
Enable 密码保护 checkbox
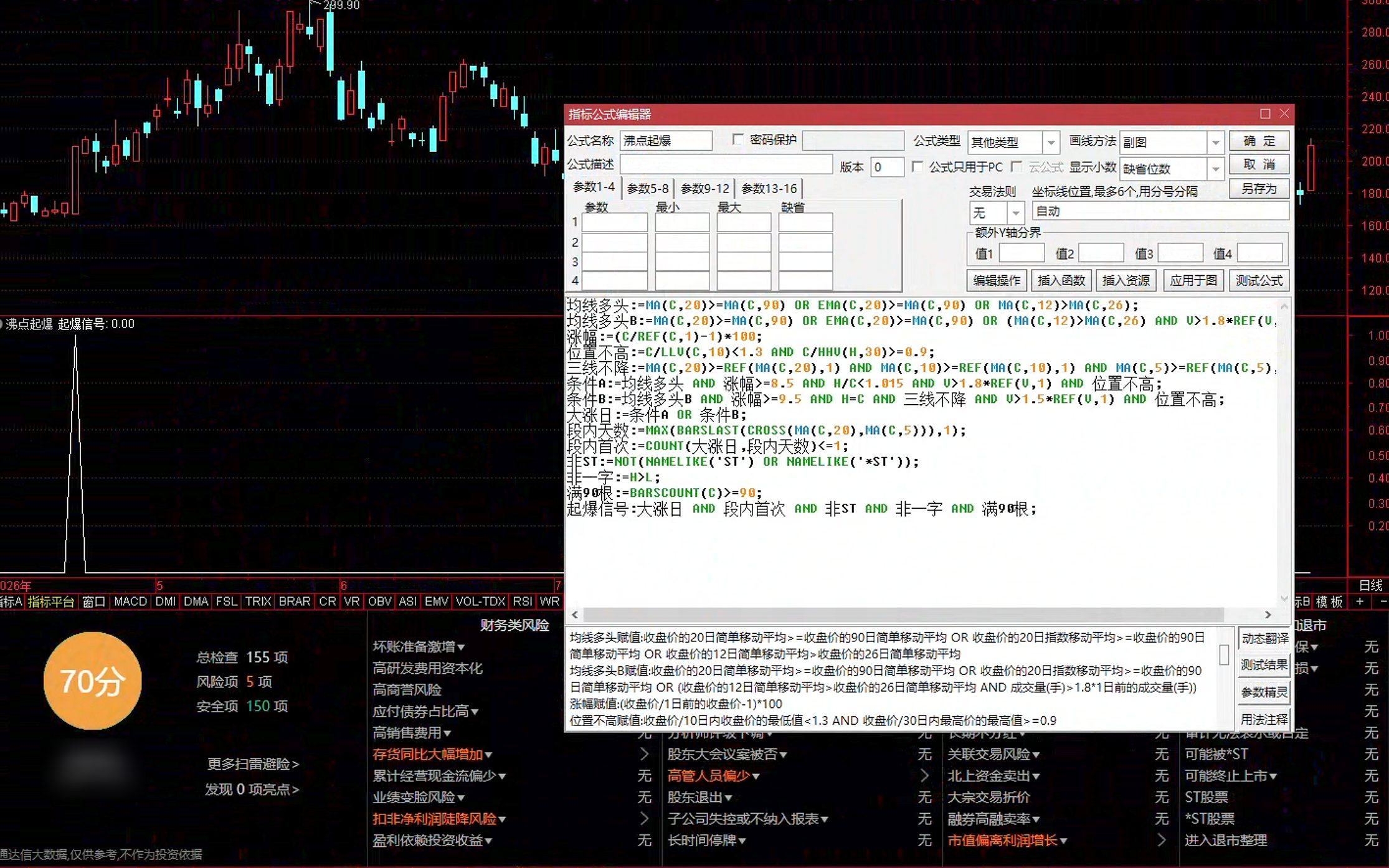coord(738,140)
